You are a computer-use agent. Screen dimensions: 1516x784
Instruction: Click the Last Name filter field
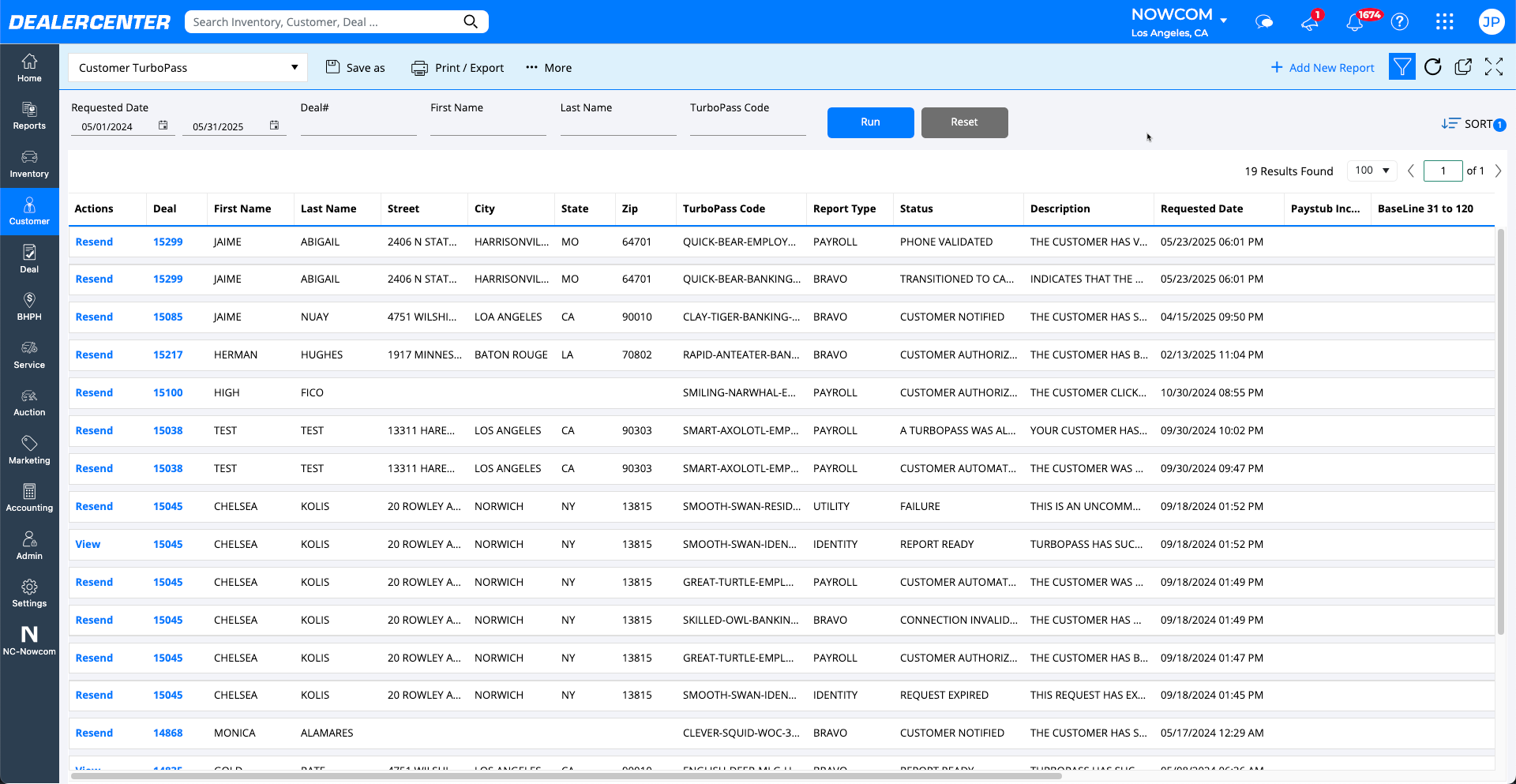(x=618, y=126)
